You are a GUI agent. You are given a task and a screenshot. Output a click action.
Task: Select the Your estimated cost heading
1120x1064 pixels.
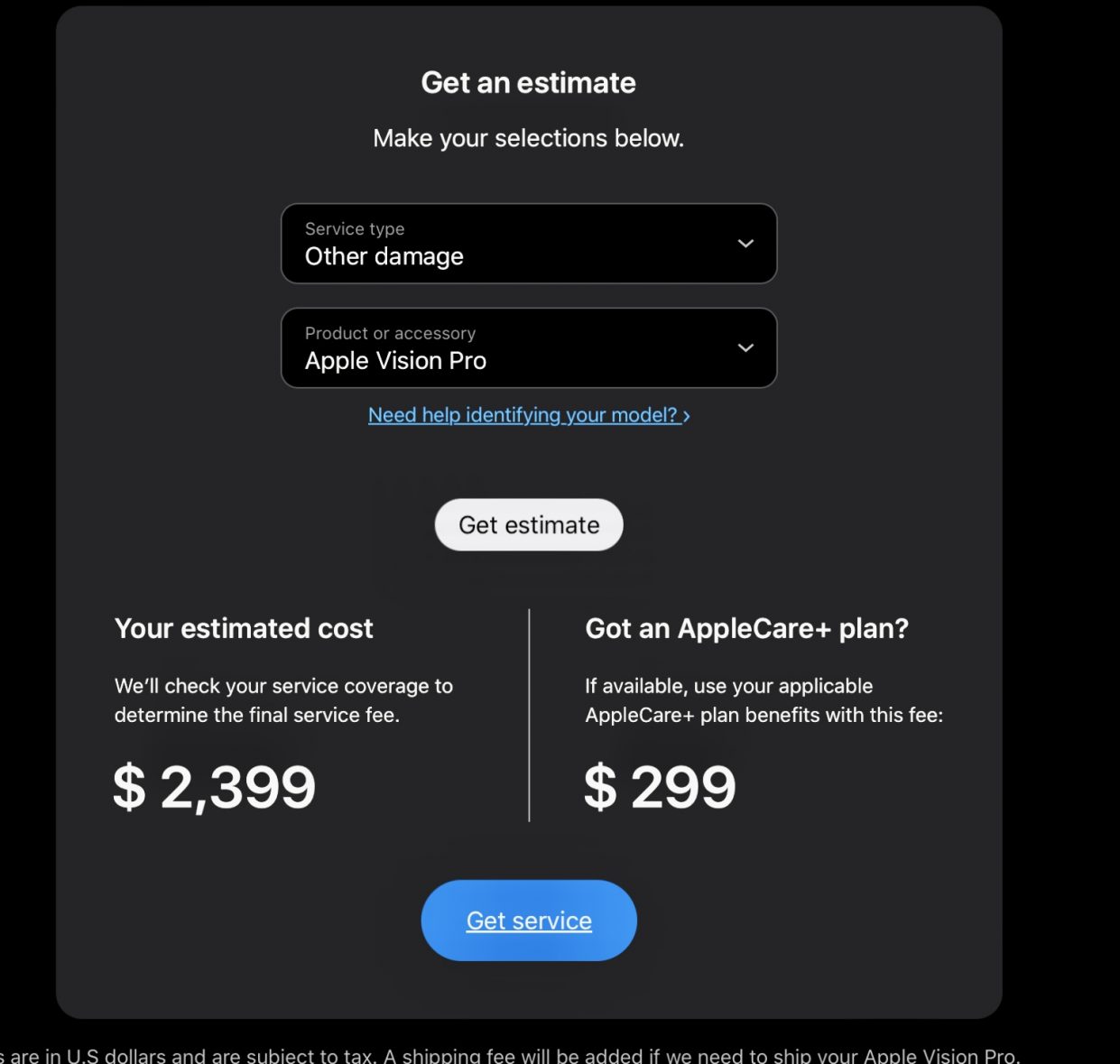[x=244, y=628]
